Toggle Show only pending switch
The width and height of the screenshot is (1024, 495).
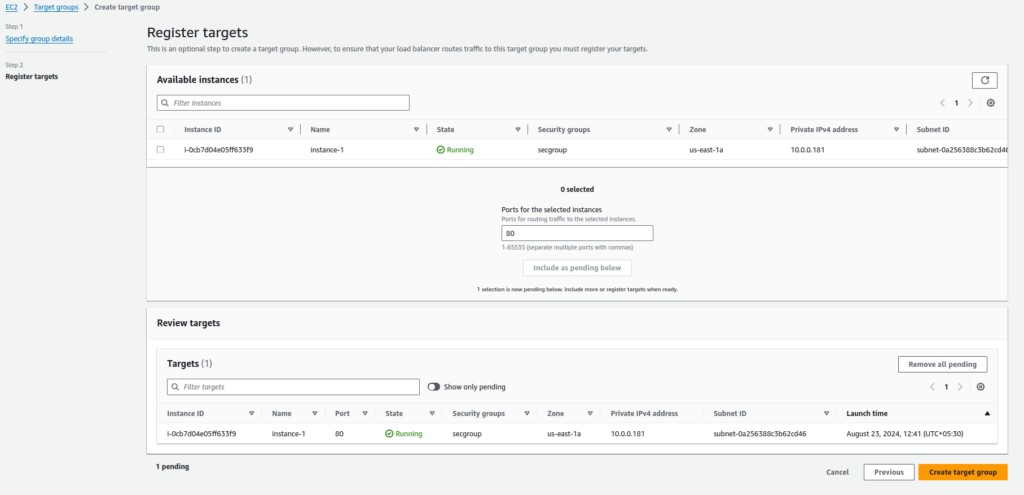click(x=434, y=387)
